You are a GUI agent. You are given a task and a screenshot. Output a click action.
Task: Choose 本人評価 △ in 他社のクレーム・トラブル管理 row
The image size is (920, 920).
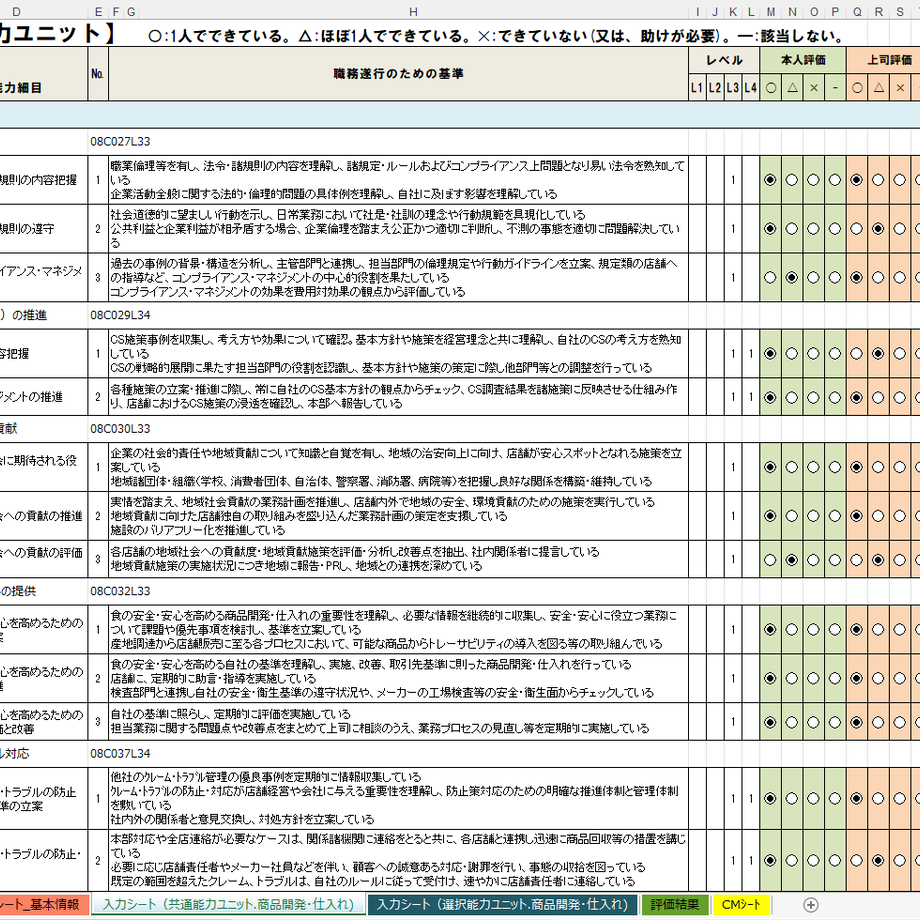click(792, 799)
